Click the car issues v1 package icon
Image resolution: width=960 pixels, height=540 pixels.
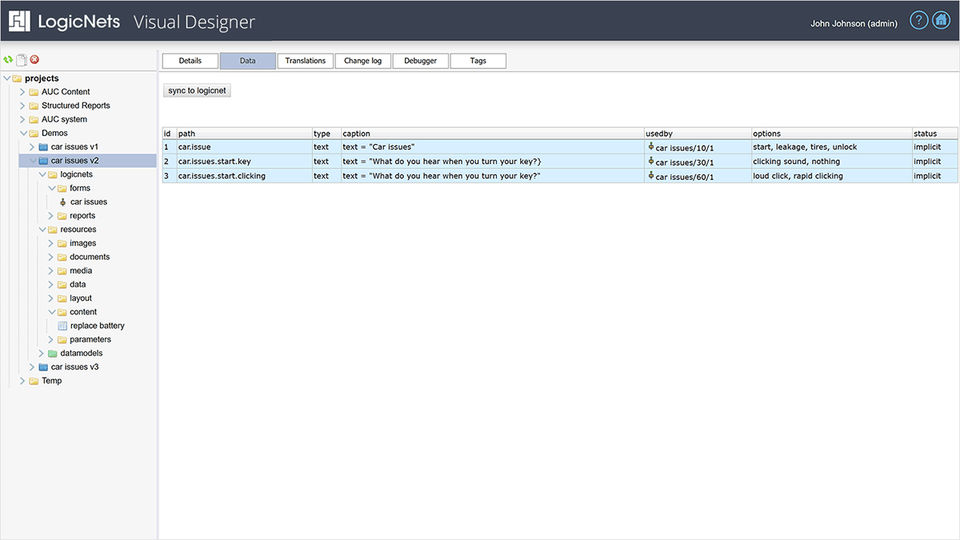tap(43, 147)
